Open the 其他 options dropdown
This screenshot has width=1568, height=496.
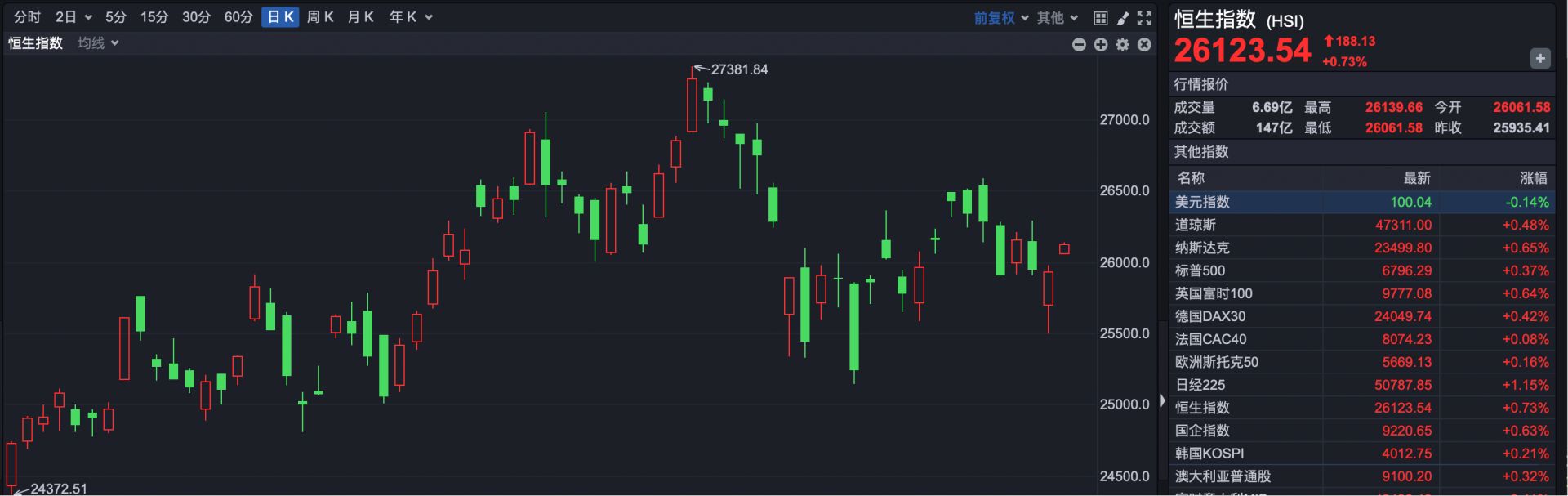point(1058,18)
